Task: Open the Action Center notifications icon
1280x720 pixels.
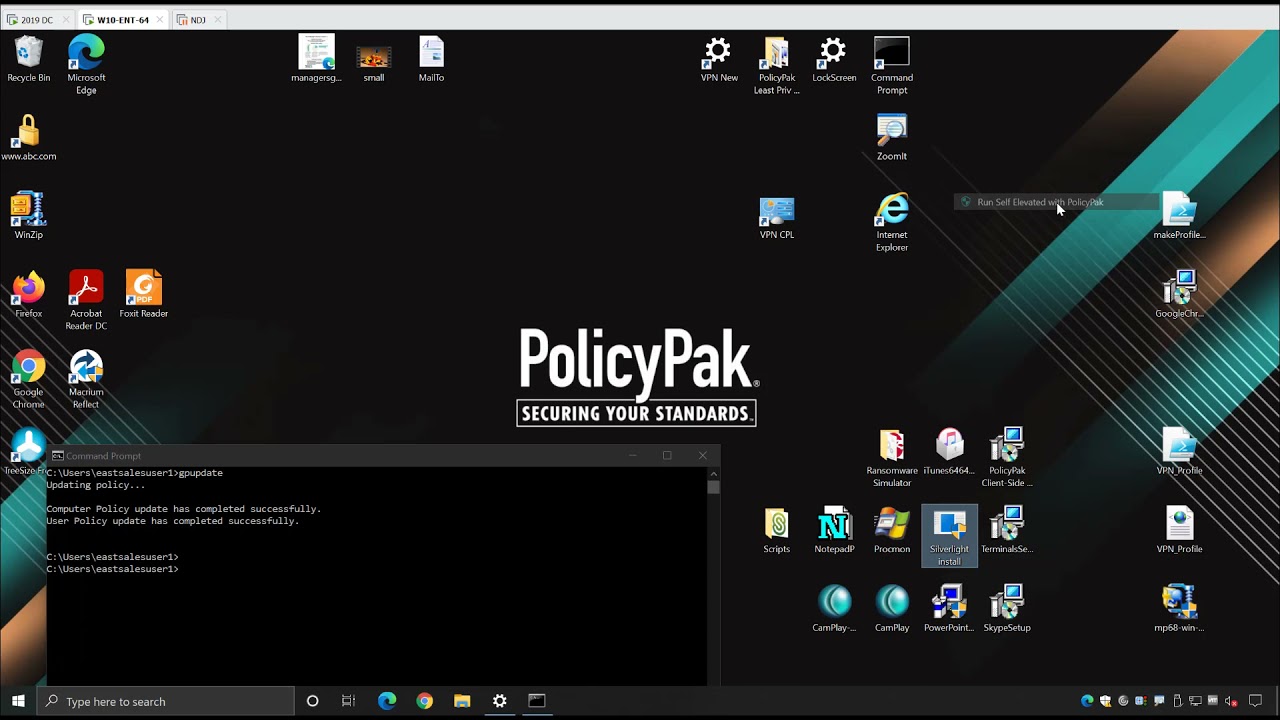Action: pos(1256,701)
